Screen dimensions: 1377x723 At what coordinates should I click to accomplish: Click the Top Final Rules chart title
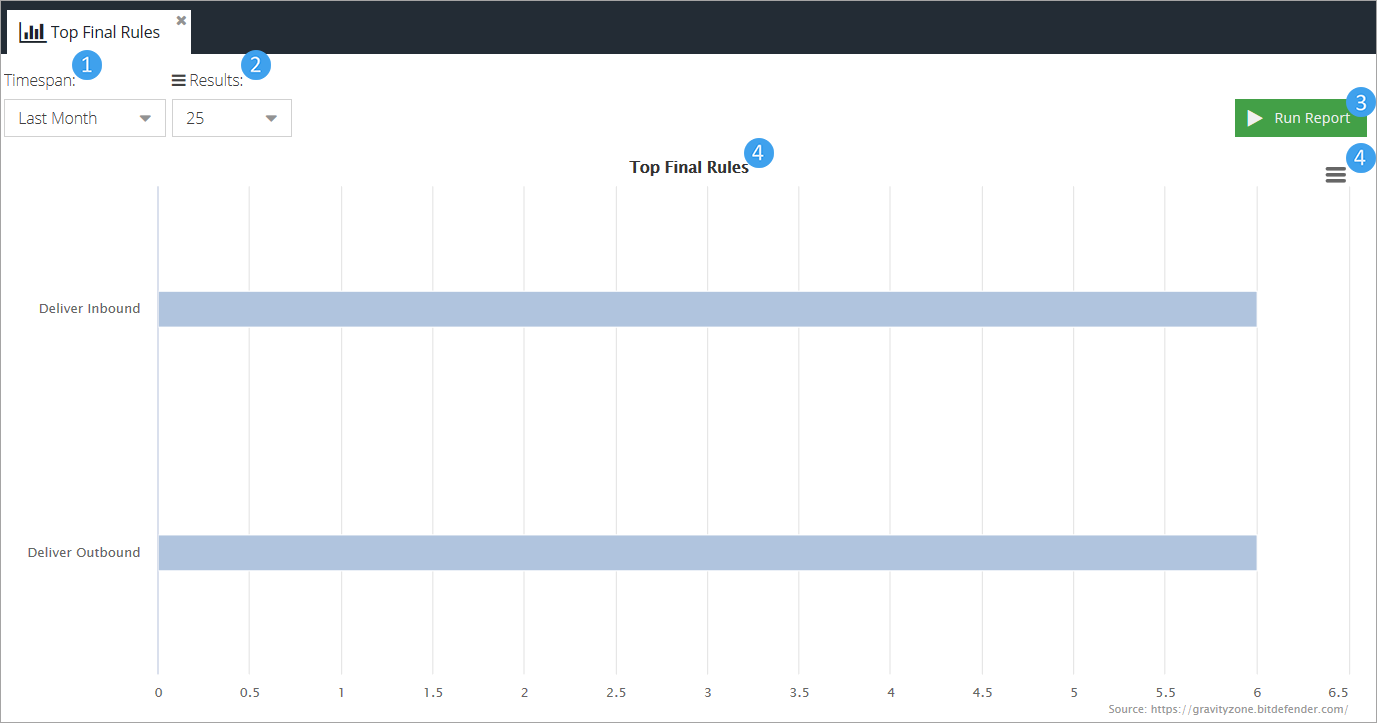pos(688,167)
